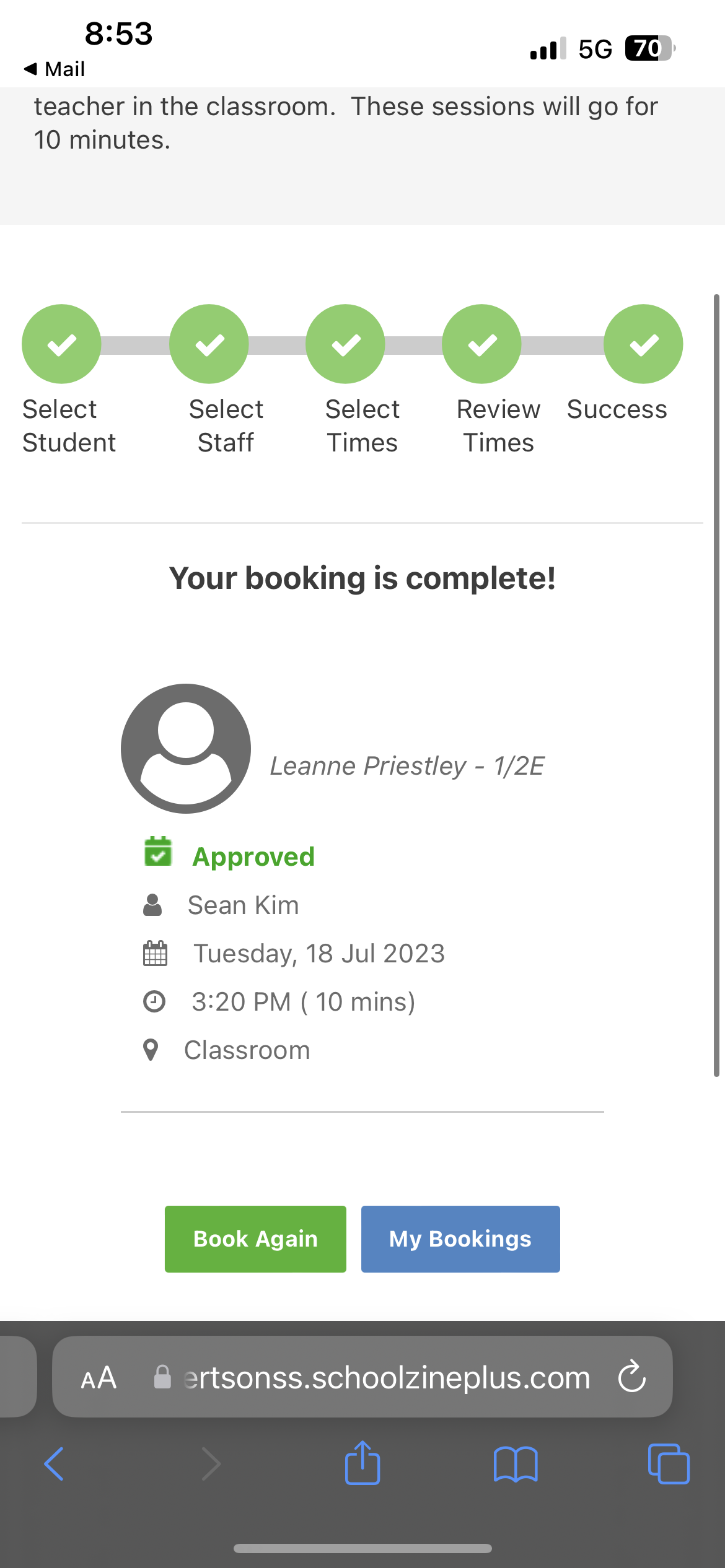Open the Safari tabs overview icon

click(x=668, y=1464)
